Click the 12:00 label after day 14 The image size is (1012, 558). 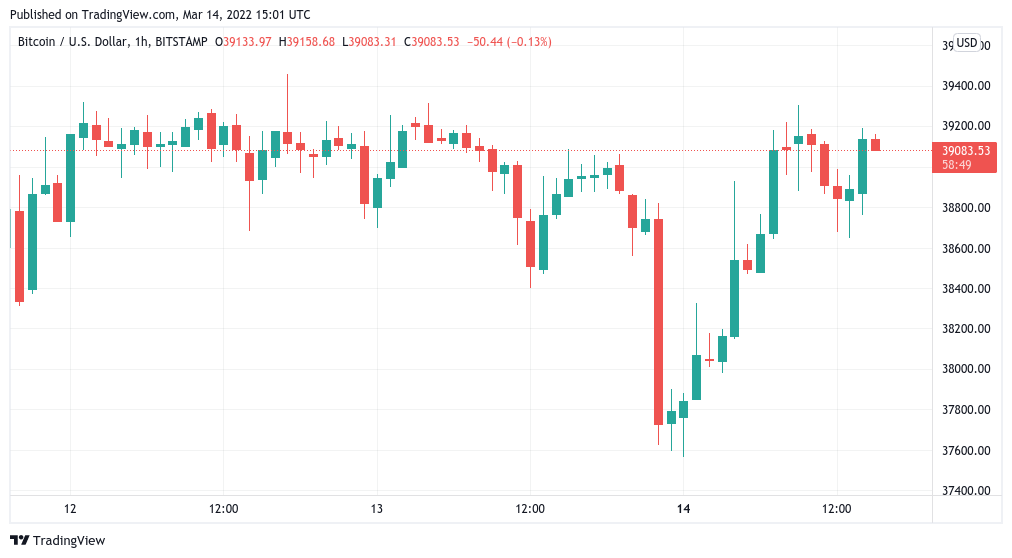click(836, 509)
